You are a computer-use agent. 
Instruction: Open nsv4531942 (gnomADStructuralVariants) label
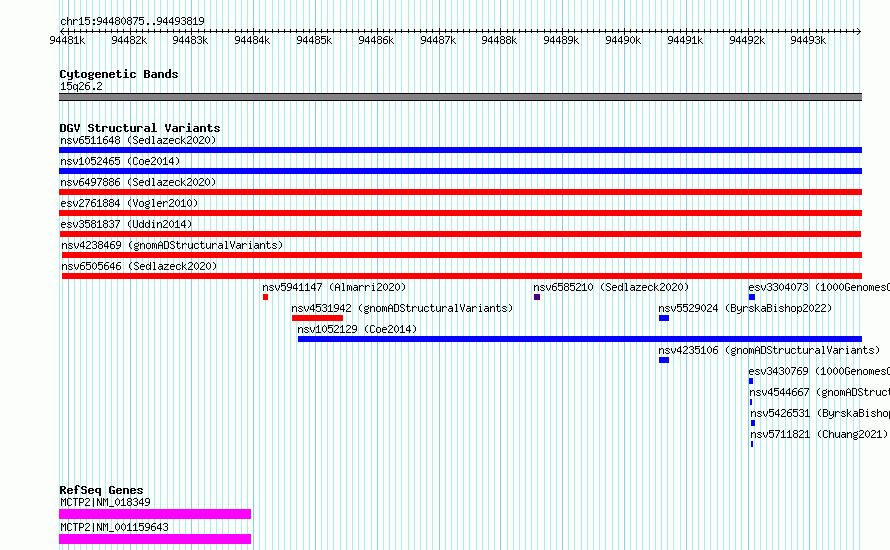402,308
